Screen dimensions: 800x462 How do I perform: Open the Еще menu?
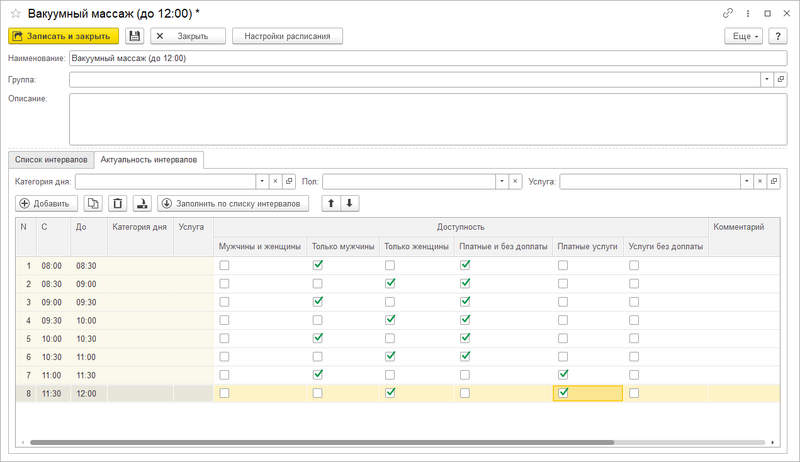point(743,36)
